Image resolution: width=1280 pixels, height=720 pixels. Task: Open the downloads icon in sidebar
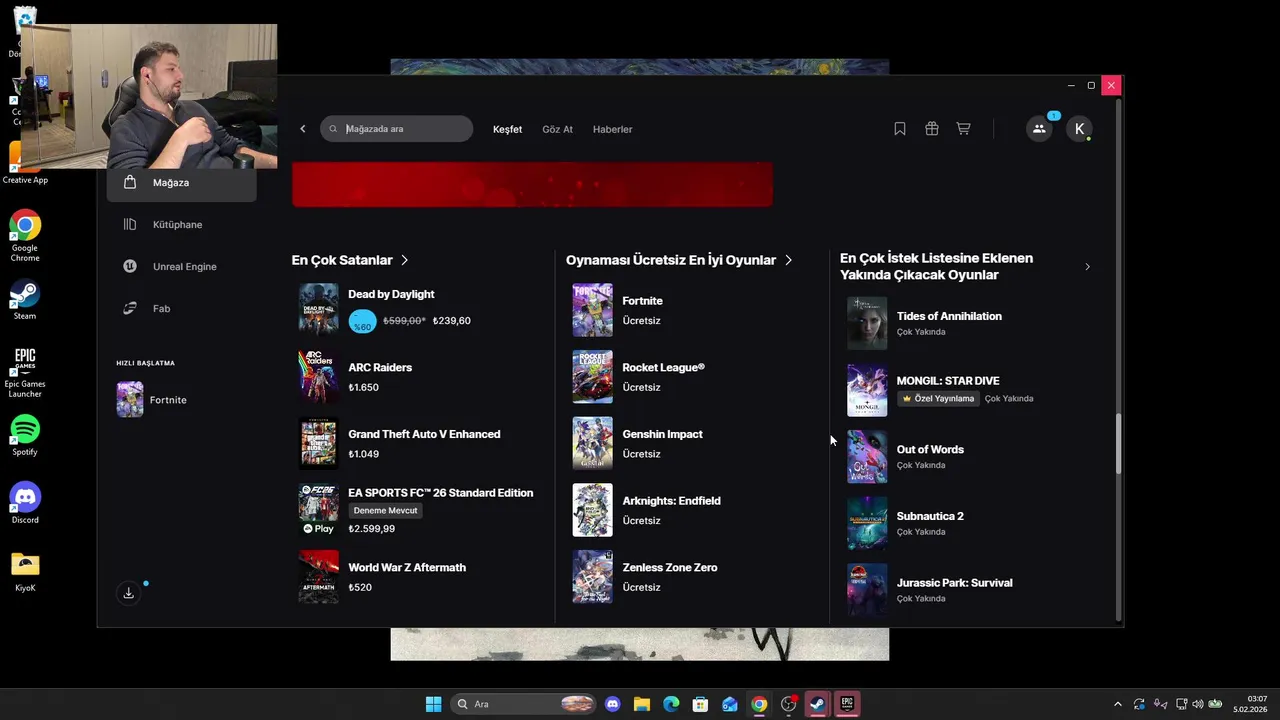tap(128, 593)
